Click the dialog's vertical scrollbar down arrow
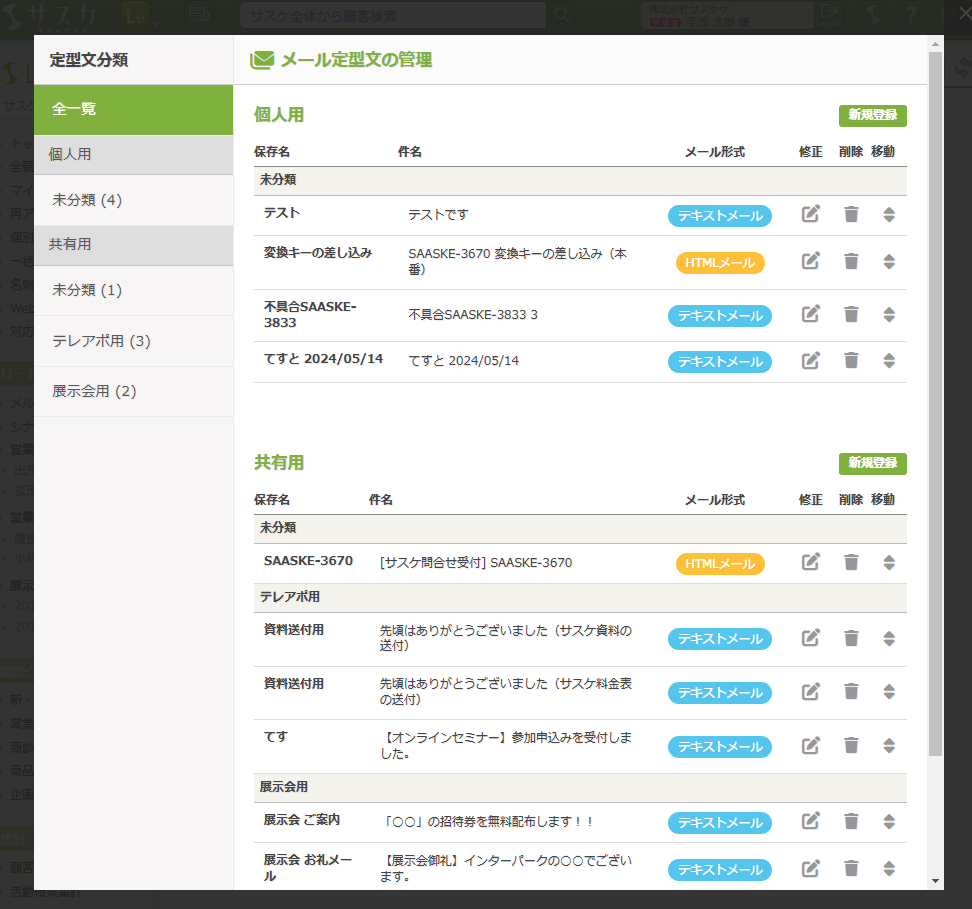972x909 pixels. [935, 881]
